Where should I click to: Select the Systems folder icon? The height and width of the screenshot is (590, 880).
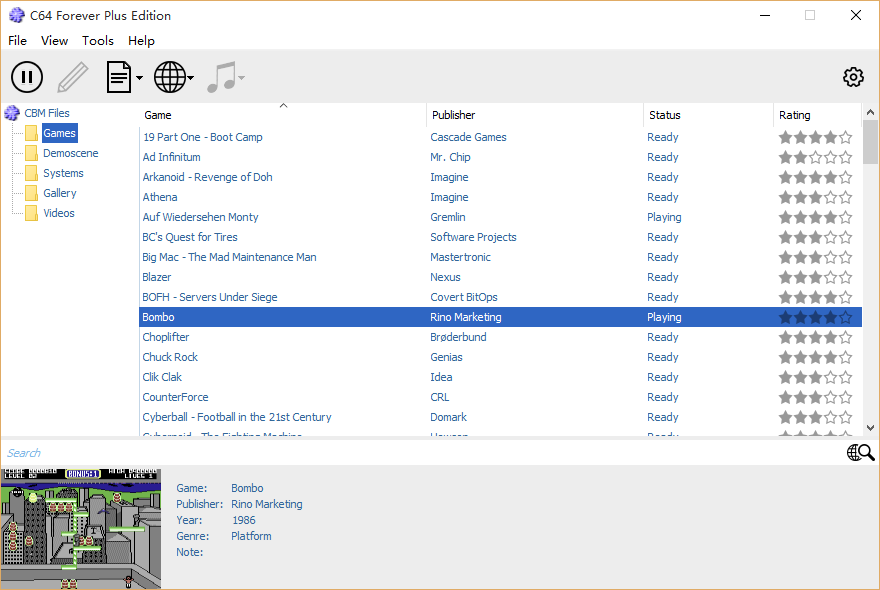coord(31,173)
